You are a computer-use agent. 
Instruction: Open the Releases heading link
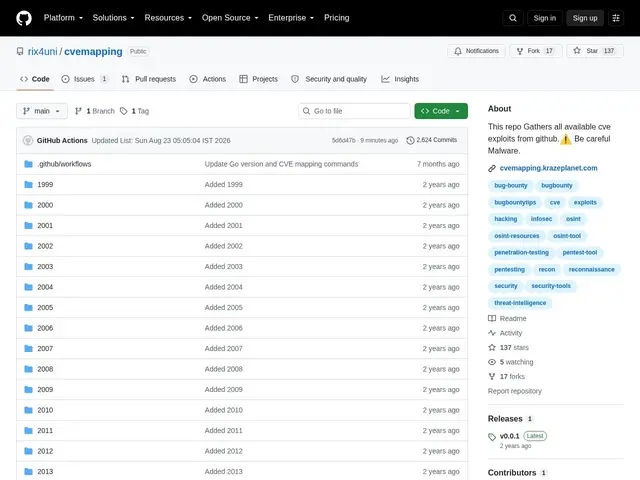click(505, 419)
